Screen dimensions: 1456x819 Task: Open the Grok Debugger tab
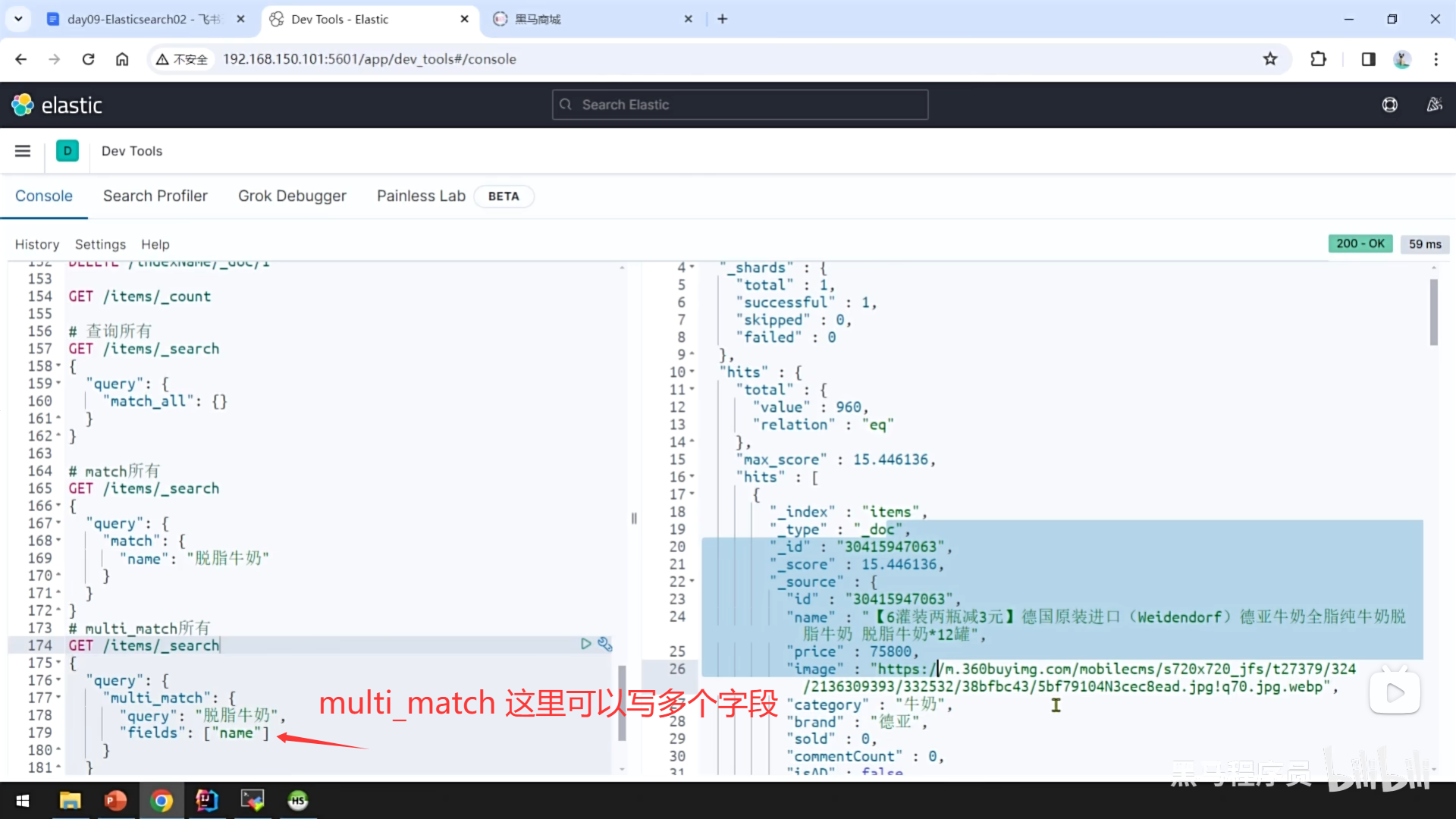click(292, 196)
